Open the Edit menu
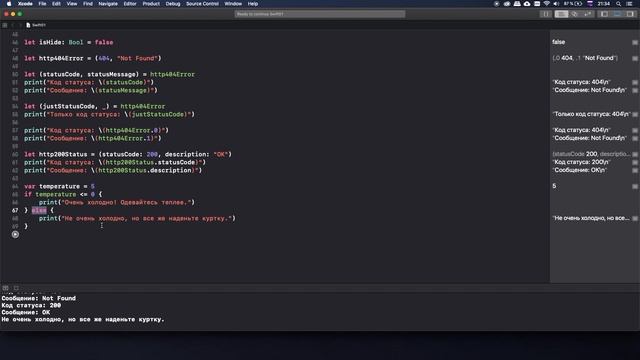Screen dimensions: 640x360 click(x=56, y=4)
